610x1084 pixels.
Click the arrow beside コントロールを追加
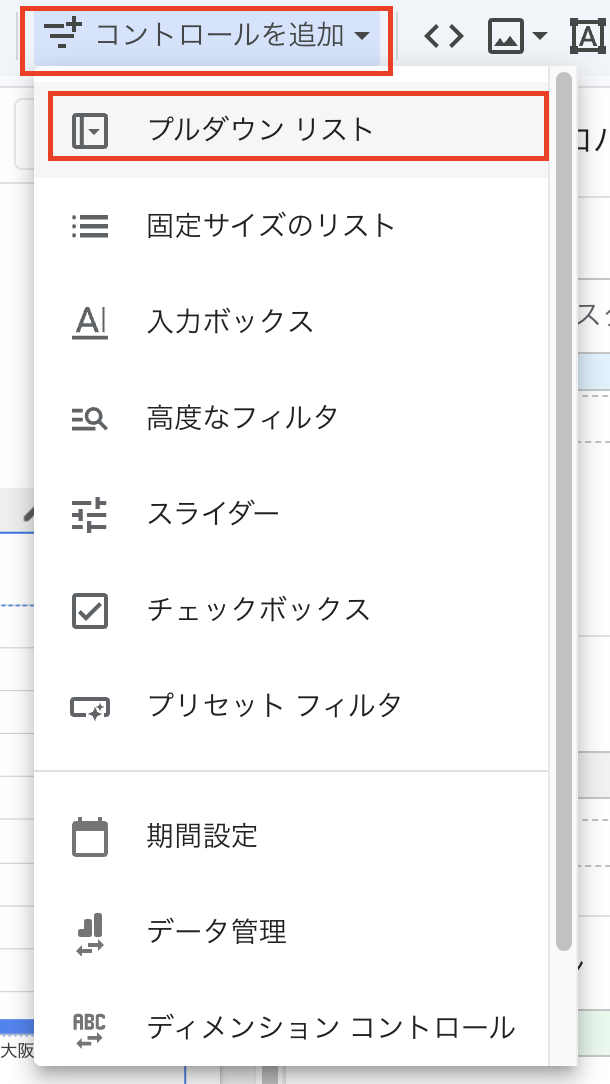361,38
